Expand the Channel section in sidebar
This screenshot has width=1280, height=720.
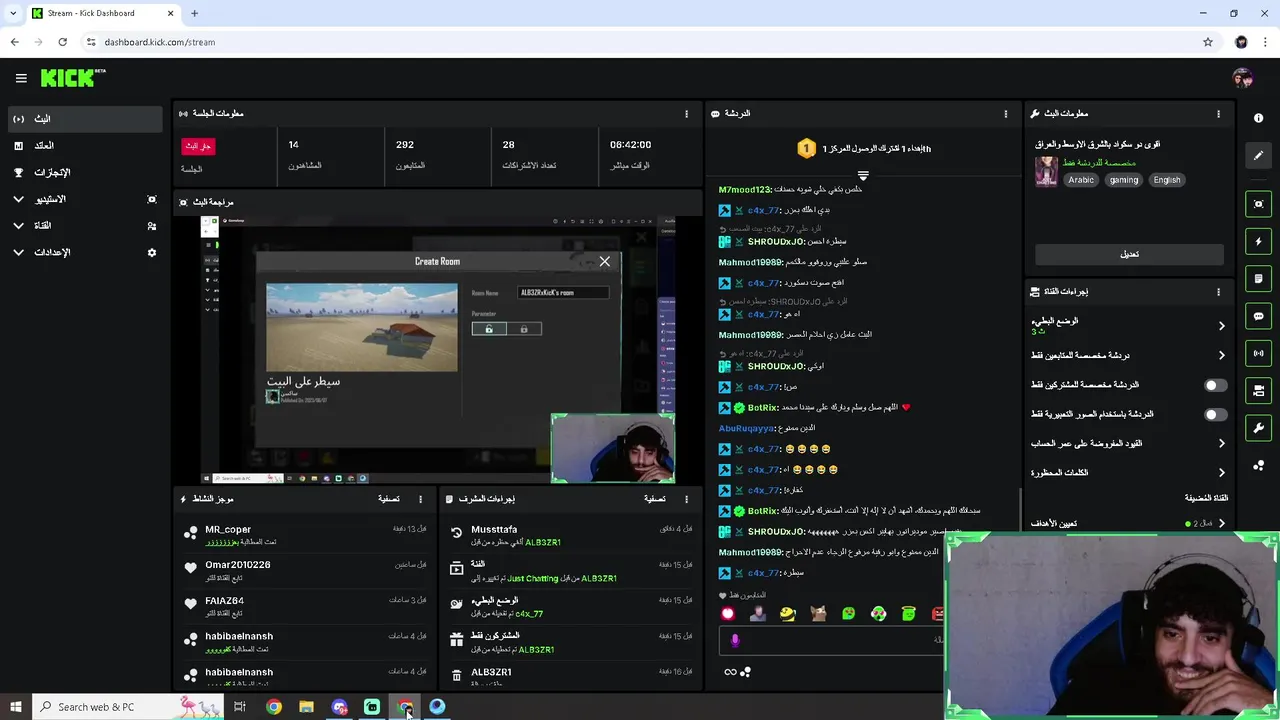click(x=18, y=226)
